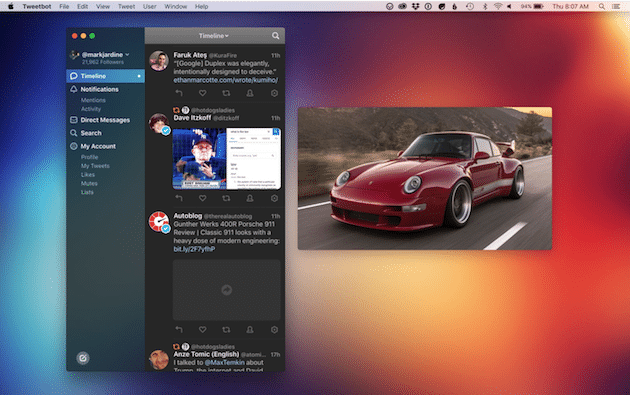Open My Tweets under My Account
The height and width of the screenshot is (395, 630).
tap(95, 166)
